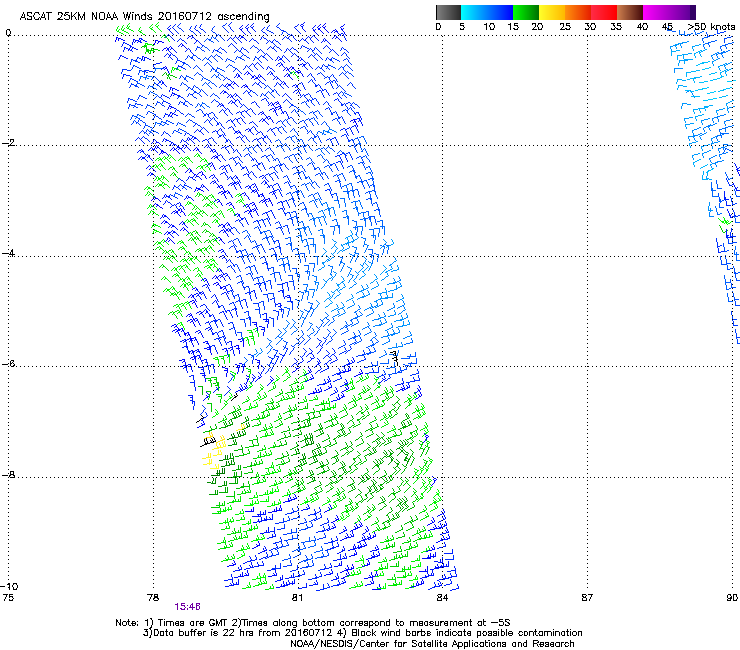Screen dimensions: 740x650
Task: Click the latitude axis label '-4'
Action: click(9, 253)
